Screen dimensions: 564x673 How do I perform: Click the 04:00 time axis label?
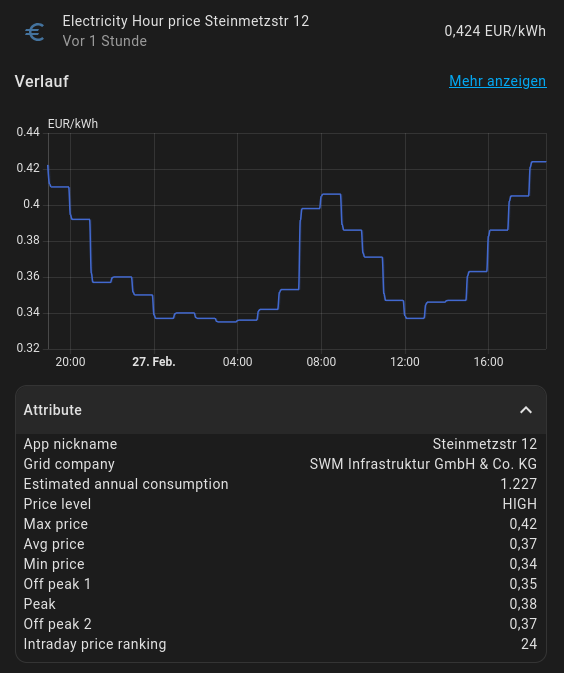tap(237, 362)
